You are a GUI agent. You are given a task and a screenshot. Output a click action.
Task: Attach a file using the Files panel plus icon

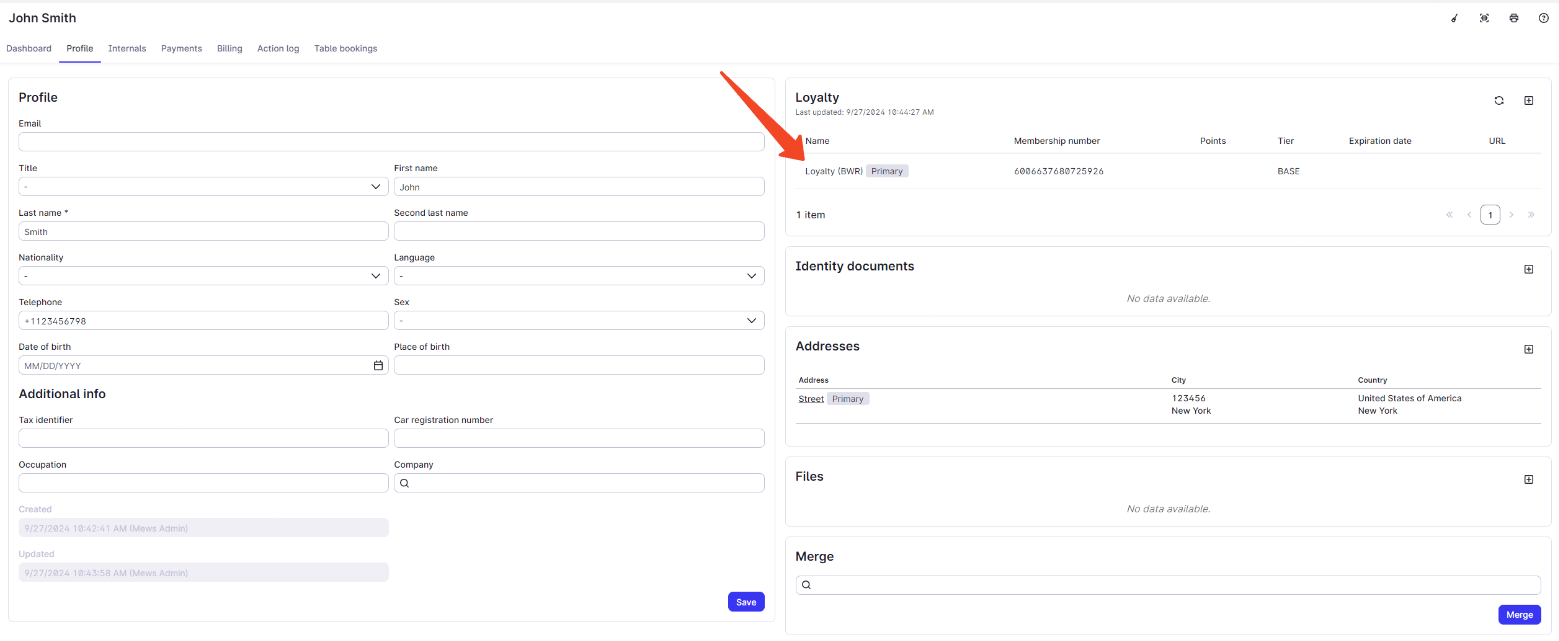(1528, 479)
